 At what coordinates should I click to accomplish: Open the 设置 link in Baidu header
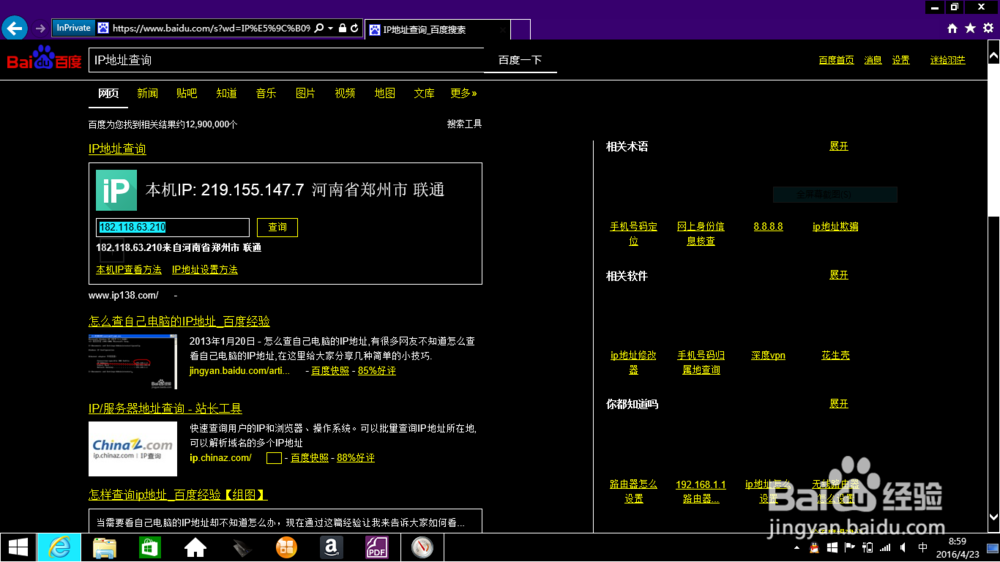coord(901,60)
